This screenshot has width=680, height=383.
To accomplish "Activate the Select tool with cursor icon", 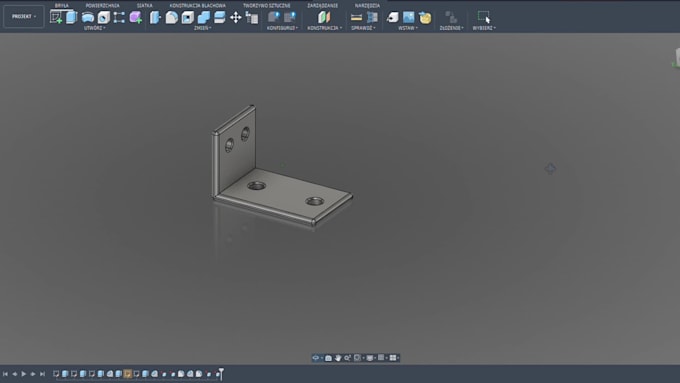I will coord(484,17).
